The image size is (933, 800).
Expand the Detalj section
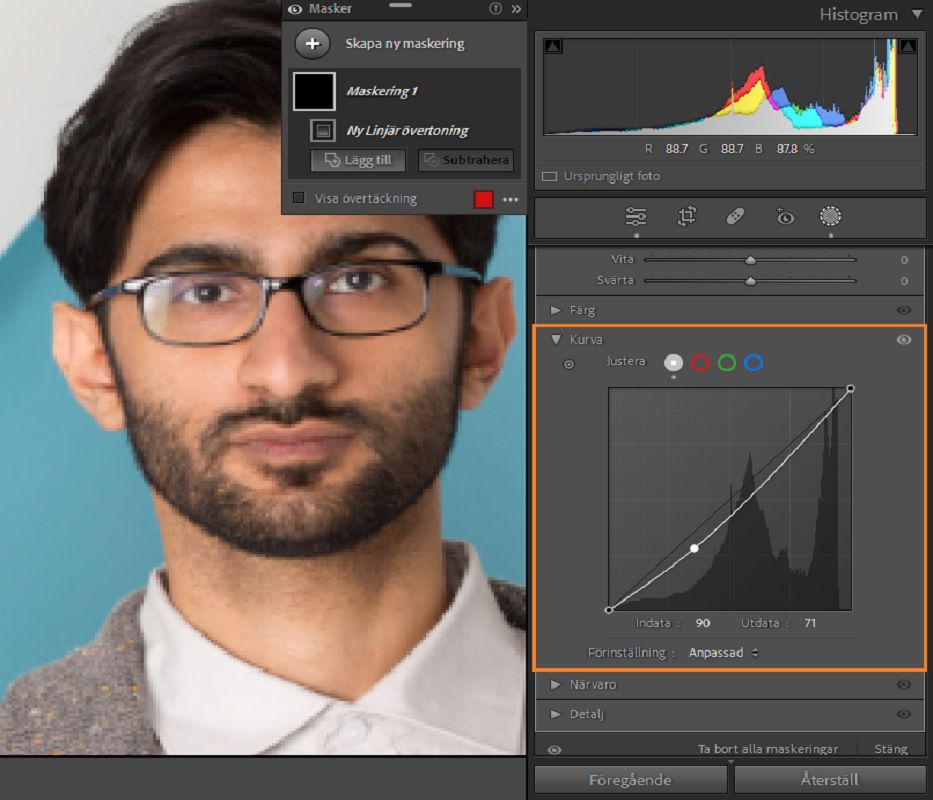556,714
